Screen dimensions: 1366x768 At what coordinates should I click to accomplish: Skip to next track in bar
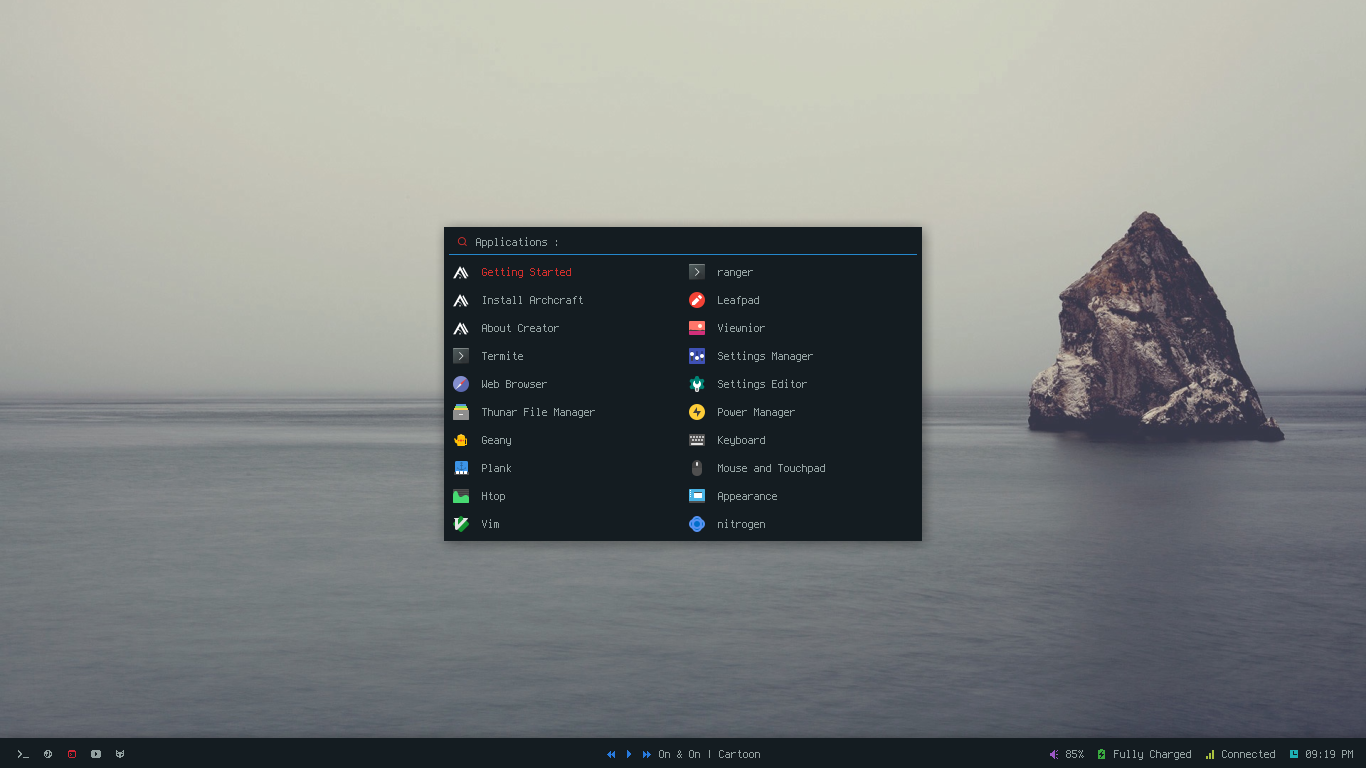647,754
